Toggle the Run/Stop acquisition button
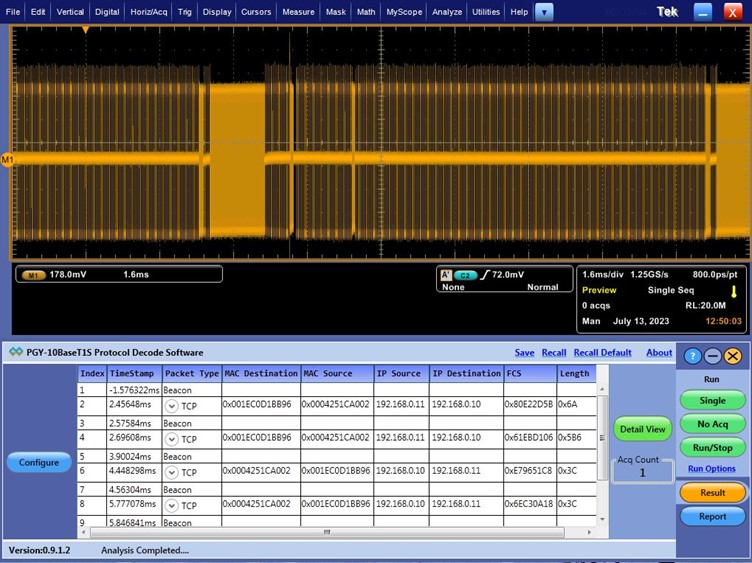Screen dimensions: 752x563 click(712, 449)
